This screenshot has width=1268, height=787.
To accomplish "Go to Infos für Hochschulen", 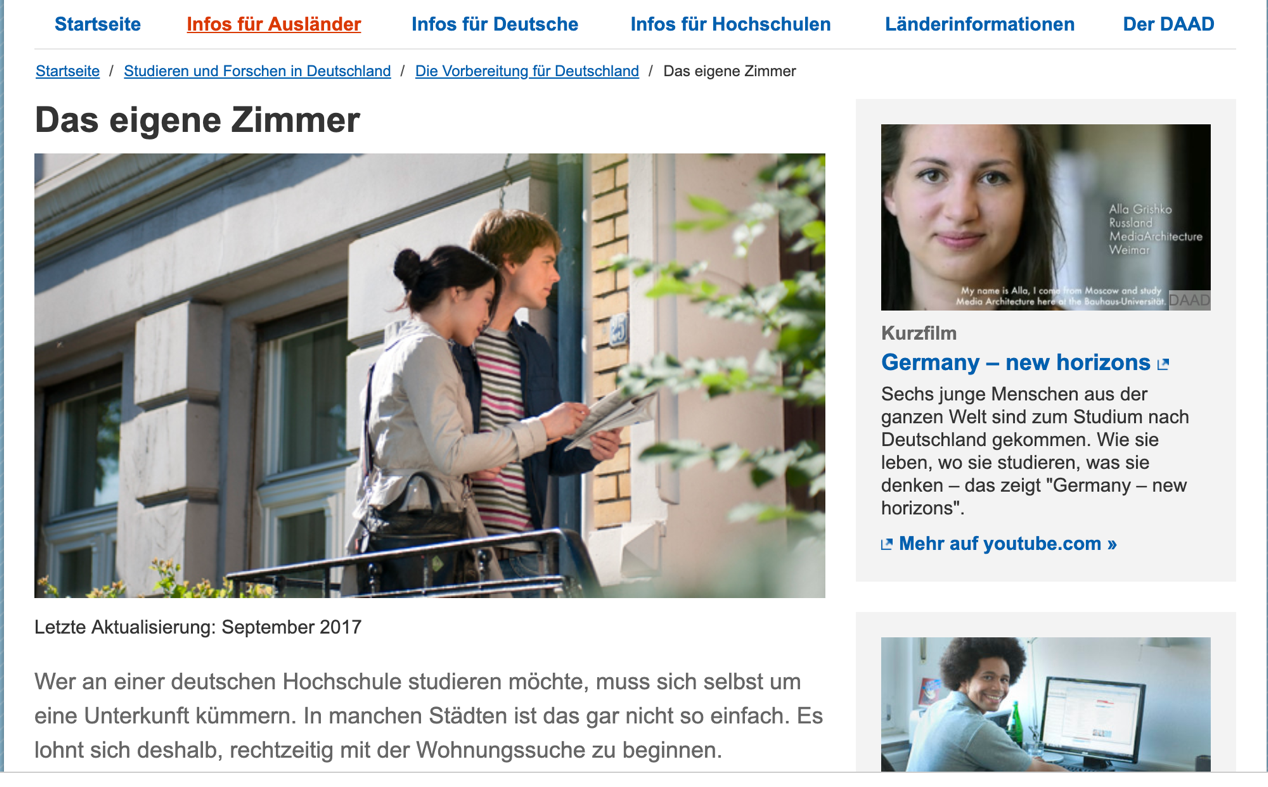I will 730,24.
